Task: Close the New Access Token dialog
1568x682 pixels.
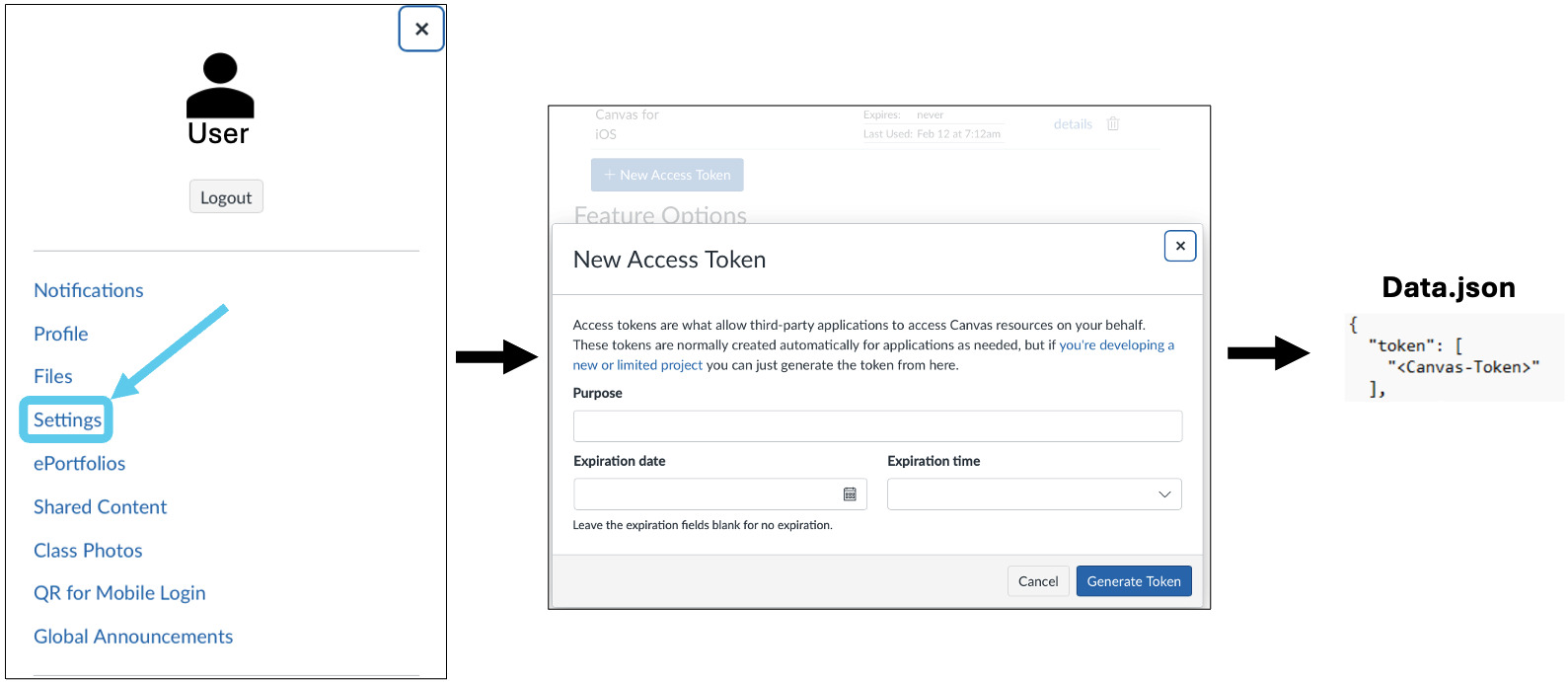Action: point(1180,246)
